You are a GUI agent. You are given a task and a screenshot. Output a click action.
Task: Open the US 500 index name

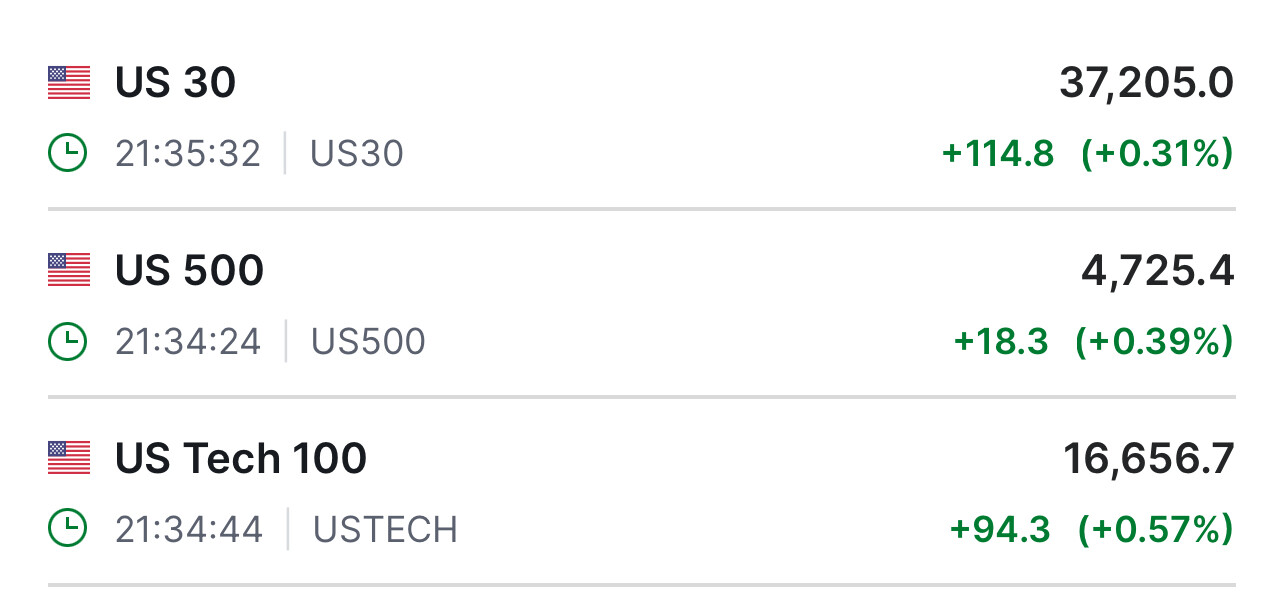tap(189, 270)
